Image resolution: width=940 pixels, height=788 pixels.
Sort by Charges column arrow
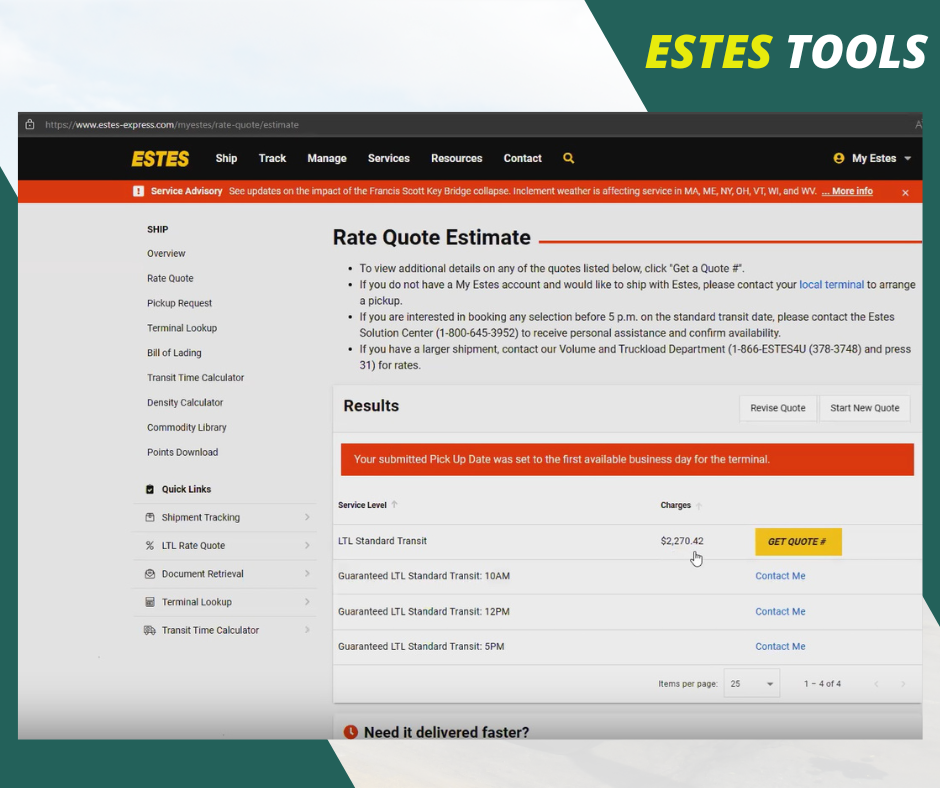[699, 506]
